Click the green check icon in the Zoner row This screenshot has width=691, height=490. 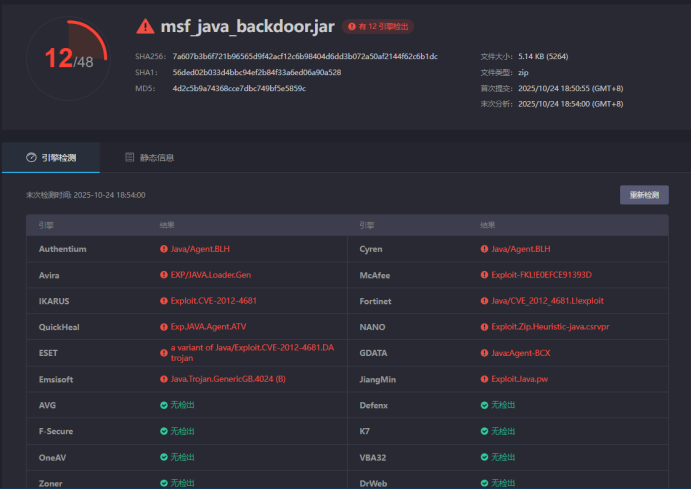164,483
